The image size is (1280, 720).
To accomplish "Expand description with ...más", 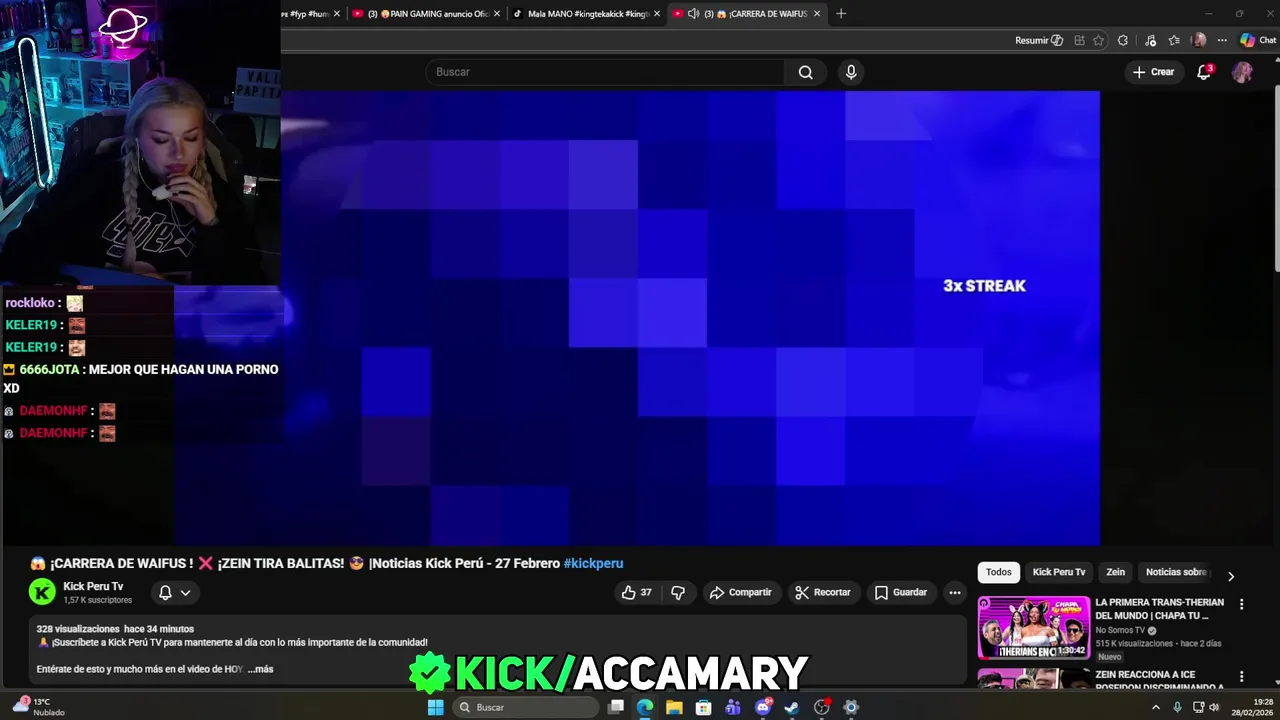I will tap(260, 669).
